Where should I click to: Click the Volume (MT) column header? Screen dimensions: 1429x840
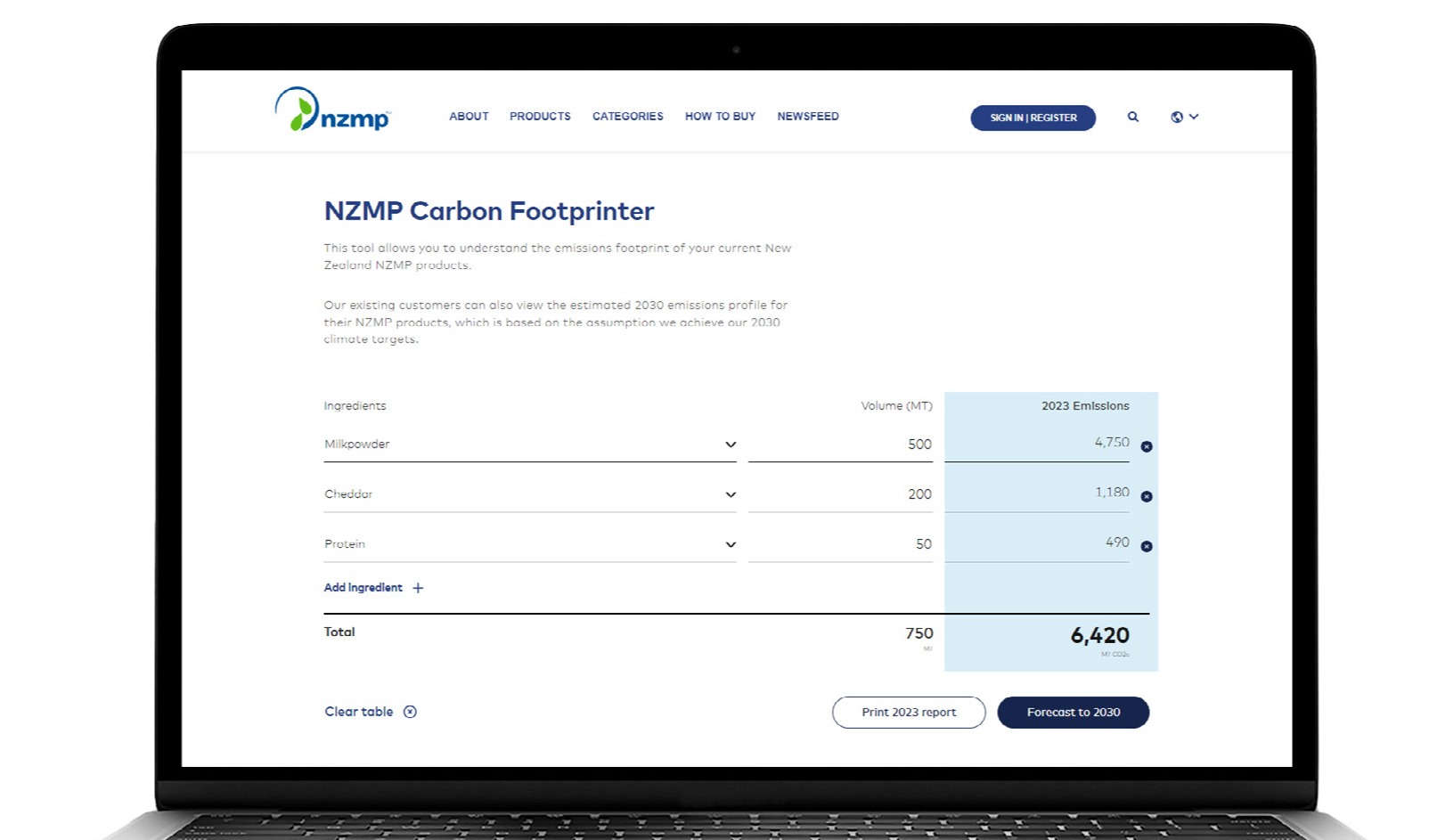pyautogui.click(x=896, y=406)
